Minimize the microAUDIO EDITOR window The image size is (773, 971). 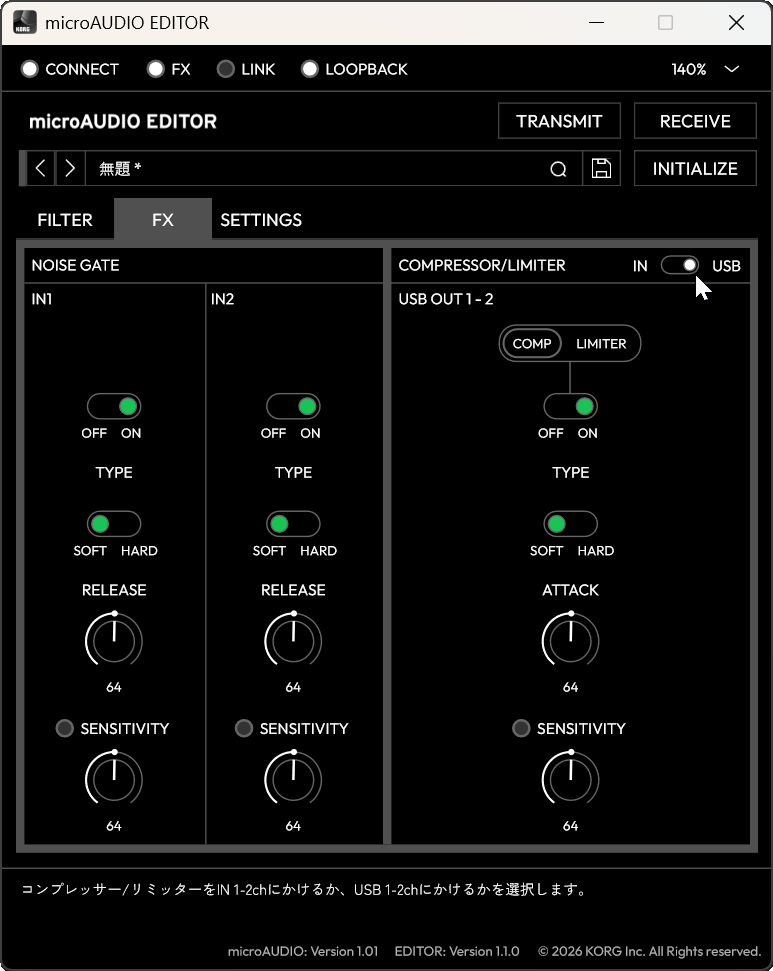[x=596, y=22]
